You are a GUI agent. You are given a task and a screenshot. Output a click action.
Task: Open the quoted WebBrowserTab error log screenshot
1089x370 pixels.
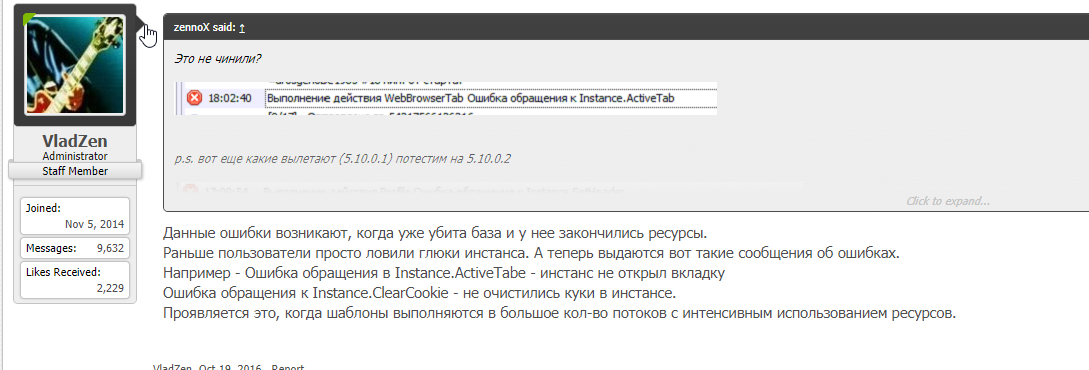(446, 99)
